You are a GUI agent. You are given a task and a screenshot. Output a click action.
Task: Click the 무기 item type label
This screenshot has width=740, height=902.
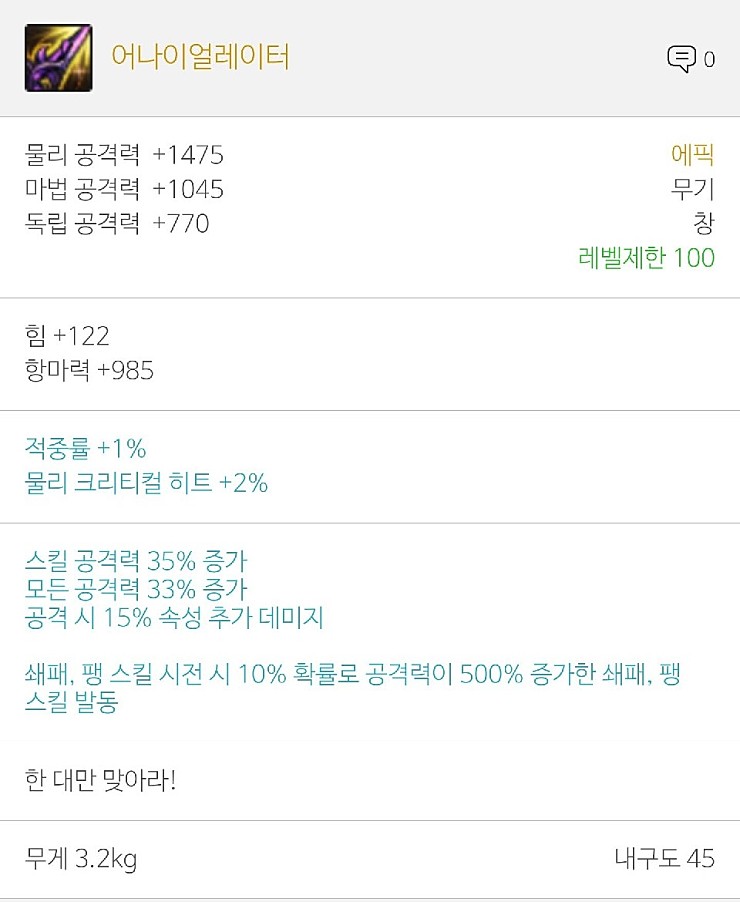click(692, 189)
